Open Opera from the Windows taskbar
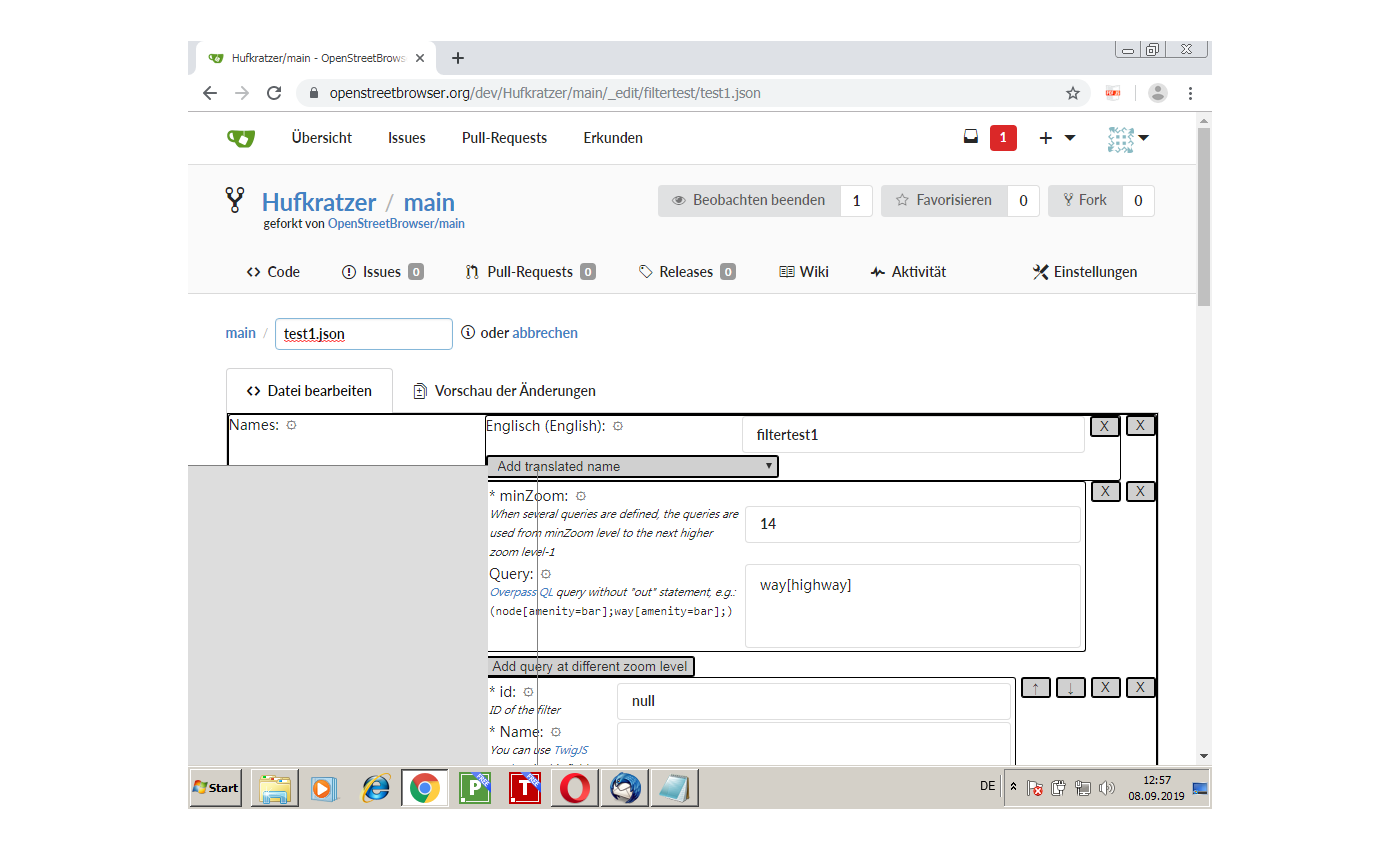The height and width of the screenshot is (851, 1400). point(574,788)
